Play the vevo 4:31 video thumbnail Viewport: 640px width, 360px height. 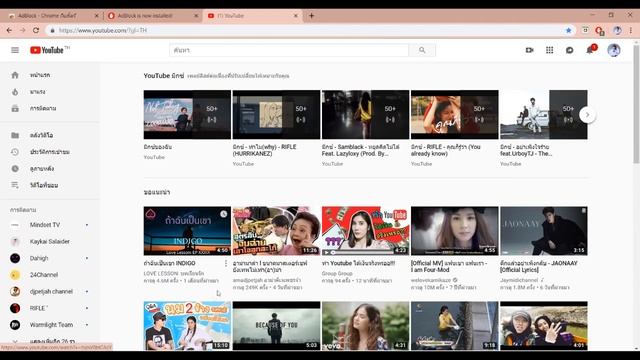click(365, 326)
